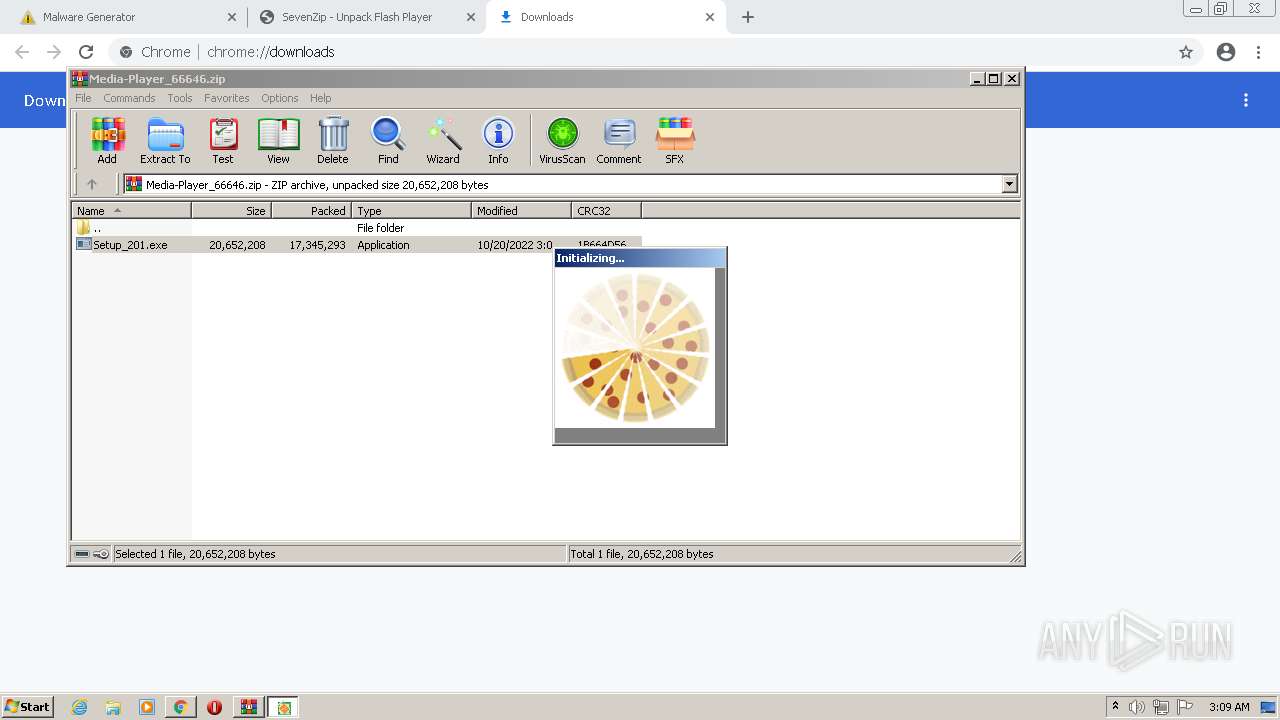Screen dimensions: 1280x720
Task: Go back in Chrome
Action: [22, 52]
